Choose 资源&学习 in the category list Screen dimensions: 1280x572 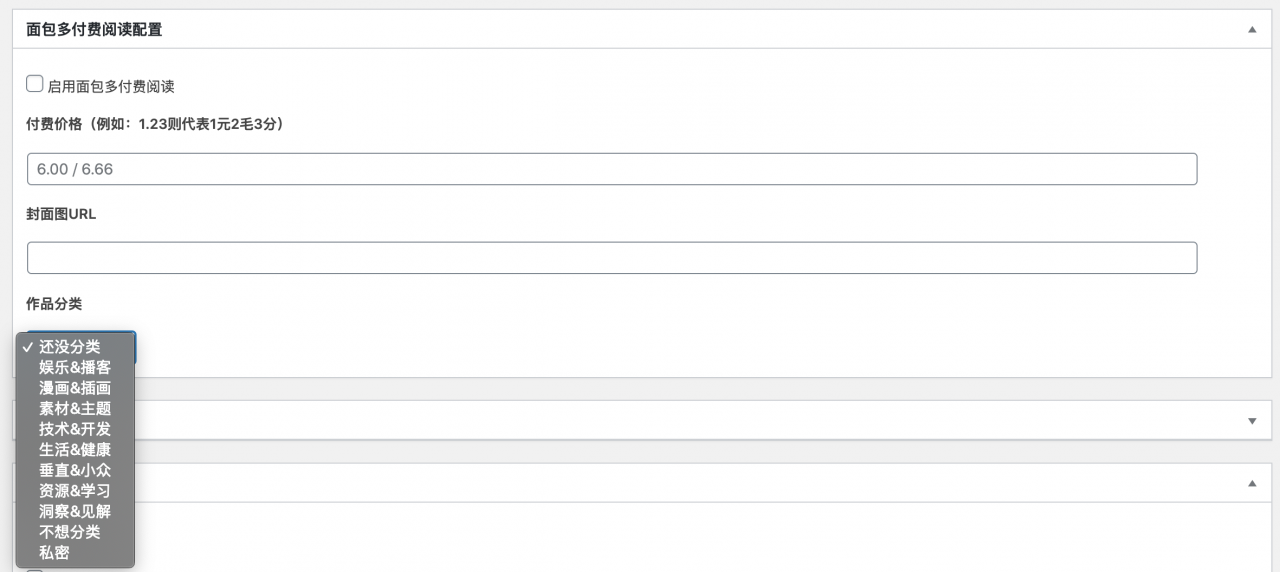click(75, 491)
